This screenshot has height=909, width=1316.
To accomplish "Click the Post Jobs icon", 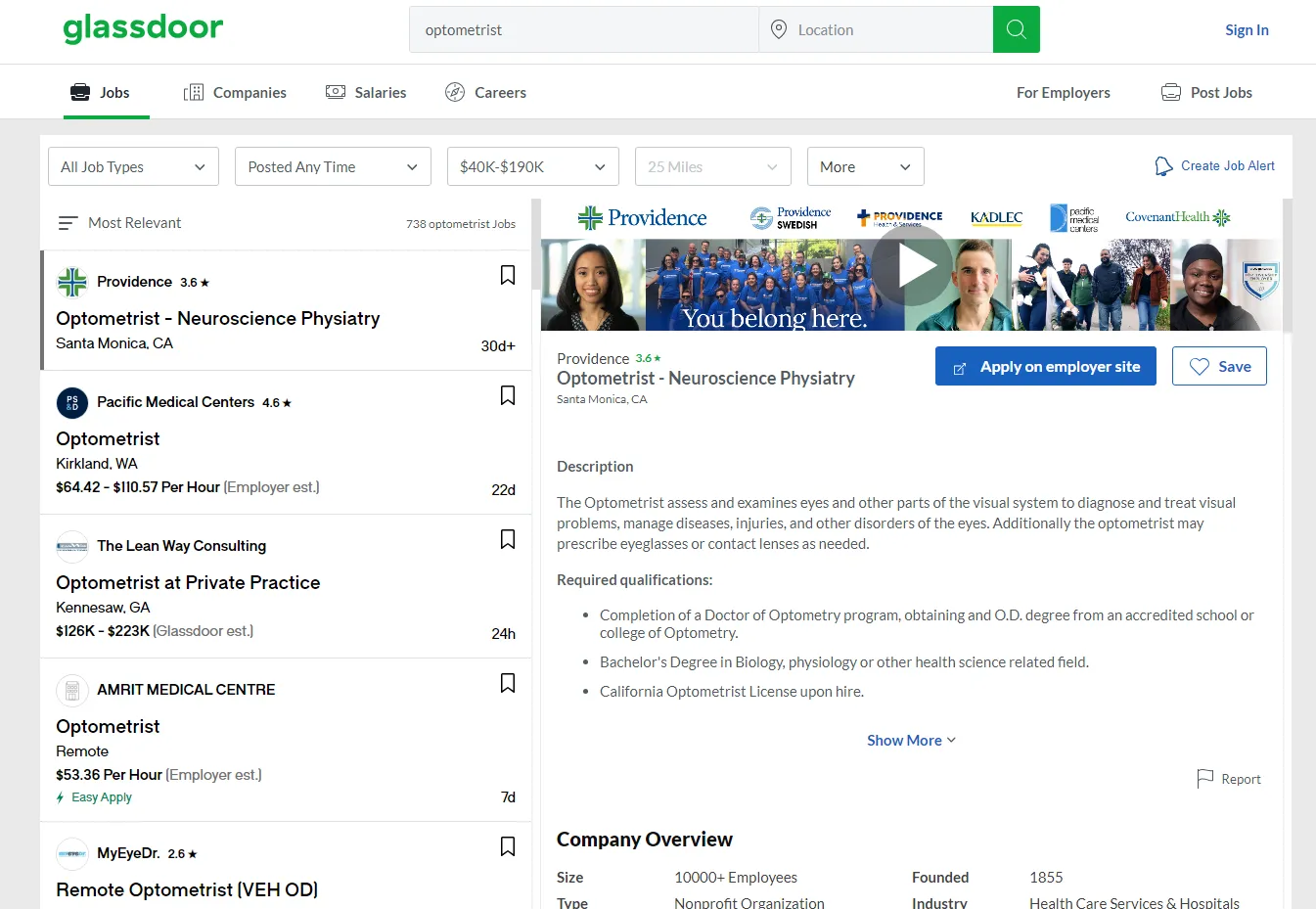I will [1171, 92].
